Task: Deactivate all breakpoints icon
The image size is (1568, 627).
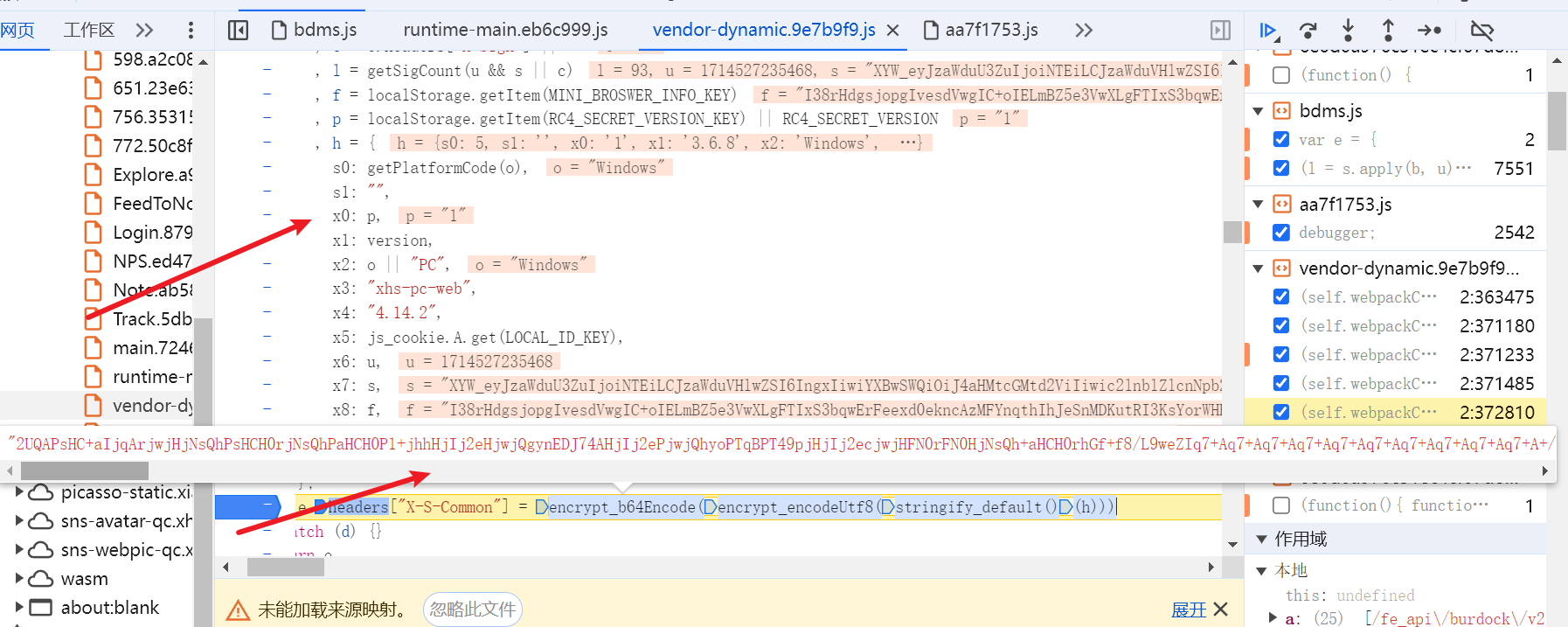Action: 1482,31
